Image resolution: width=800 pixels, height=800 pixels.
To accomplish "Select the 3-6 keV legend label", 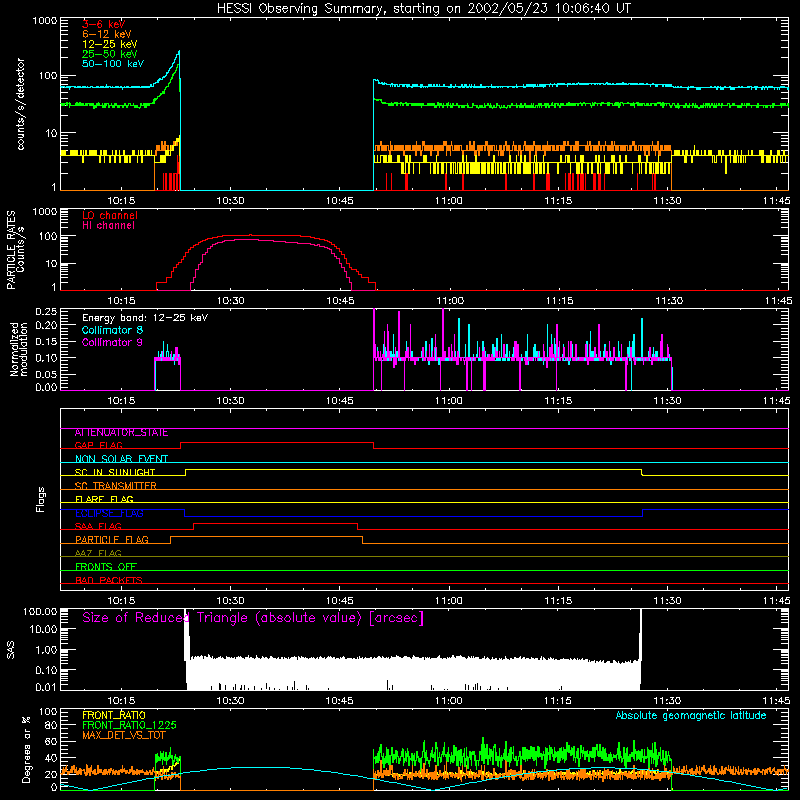I will (x=104, y=24).
